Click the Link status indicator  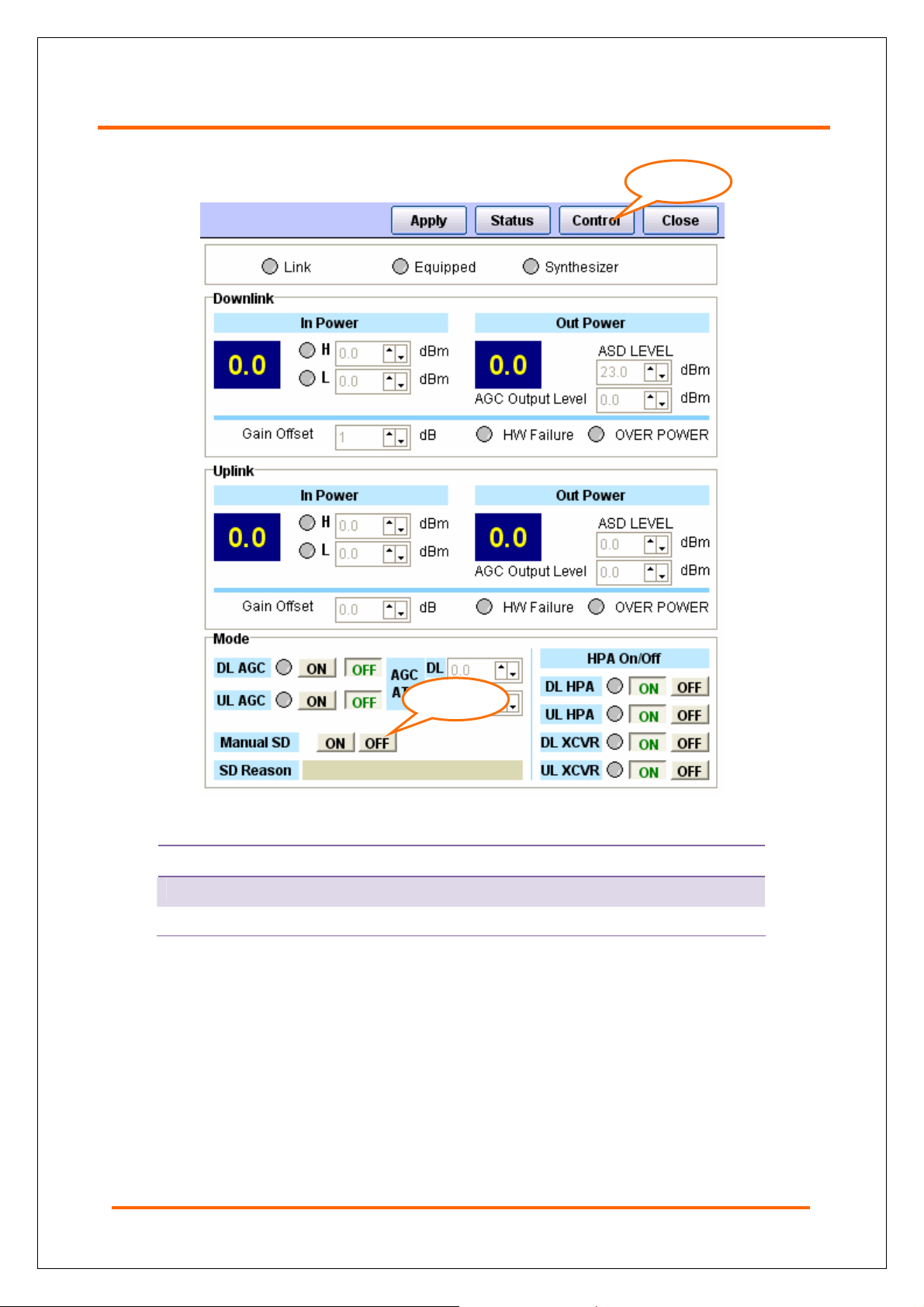pyautogui.click(x=270, y=267)
